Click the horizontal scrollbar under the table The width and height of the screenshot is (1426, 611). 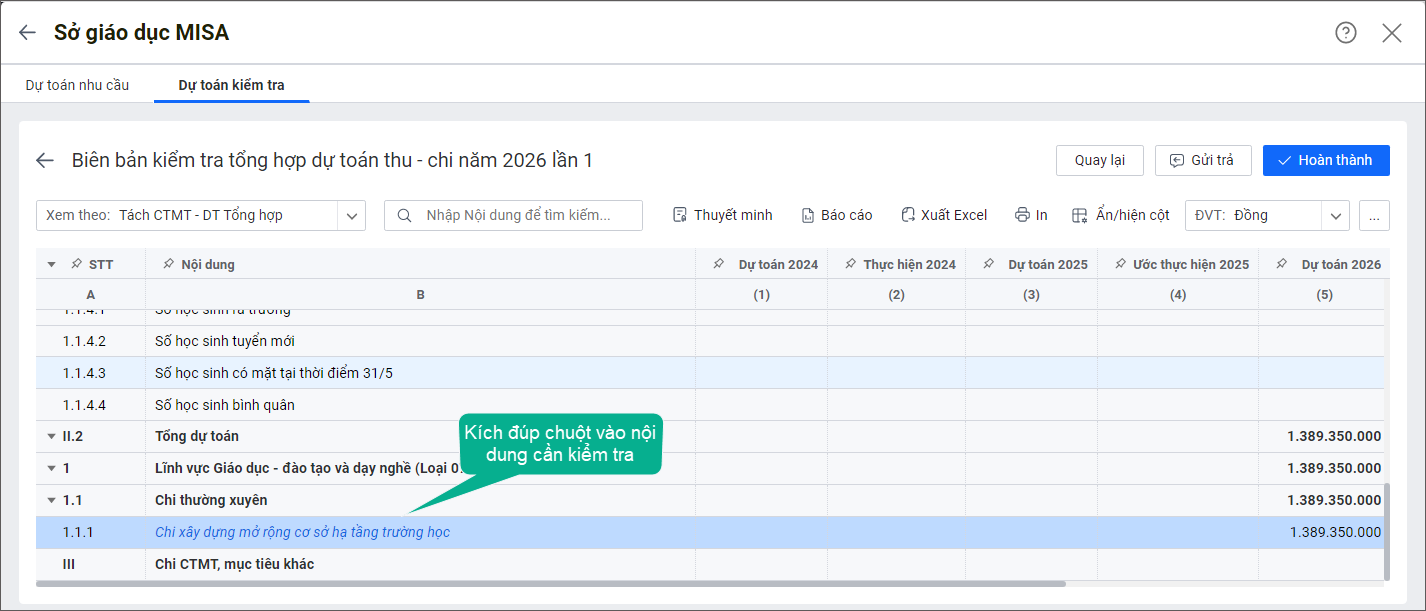[550, 583]
